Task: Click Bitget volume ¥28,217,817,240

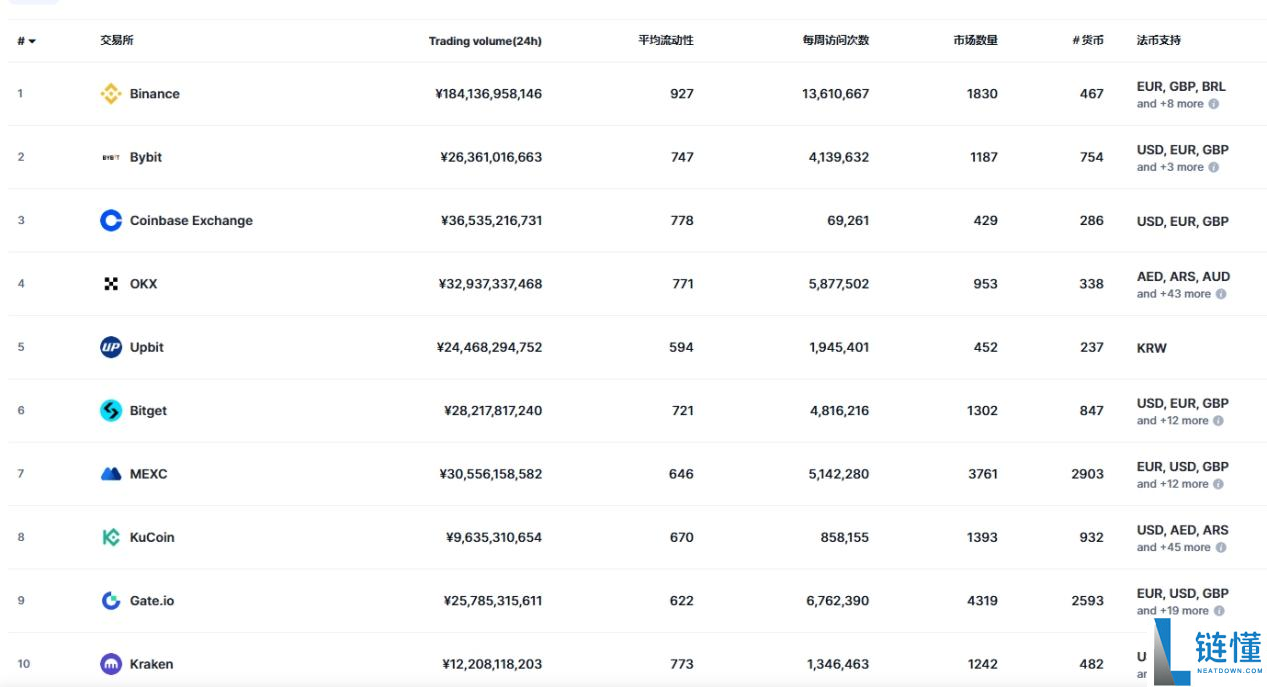Action: pyautogui.click(x=493, y=410)
